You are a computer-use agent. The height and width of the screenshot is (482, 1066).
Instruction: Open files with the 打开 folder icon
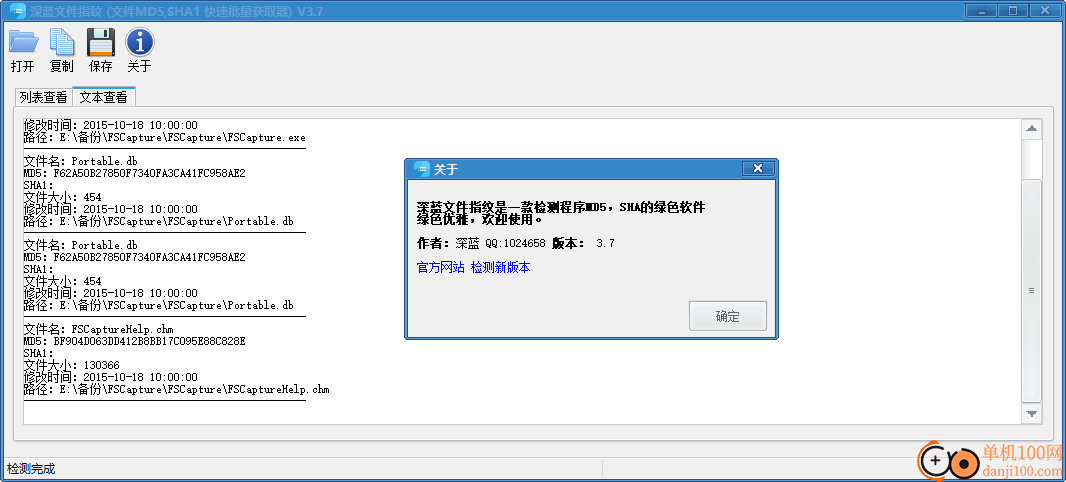(x=22, y=50)
